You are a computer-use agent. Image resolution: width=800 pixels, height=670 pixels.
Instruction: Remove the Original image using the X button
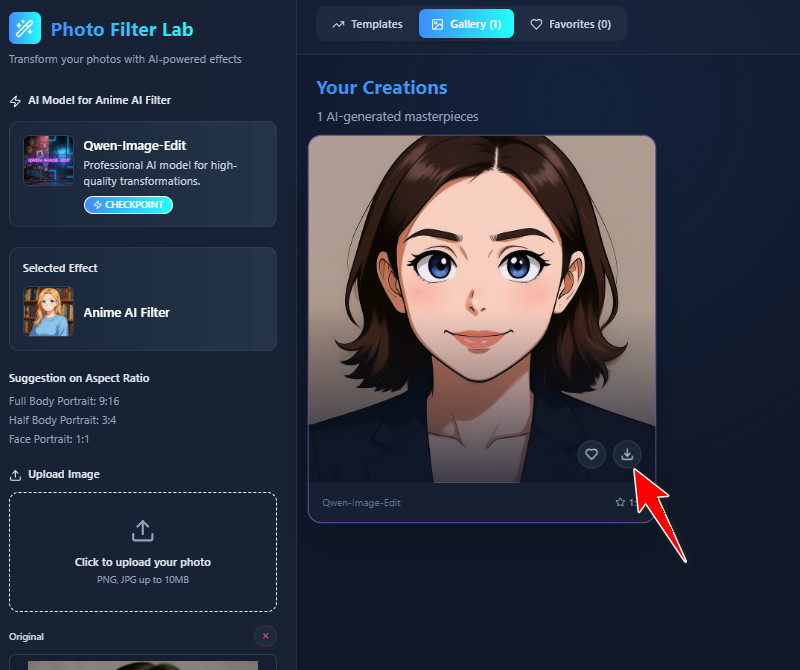[x=265, y=636]
